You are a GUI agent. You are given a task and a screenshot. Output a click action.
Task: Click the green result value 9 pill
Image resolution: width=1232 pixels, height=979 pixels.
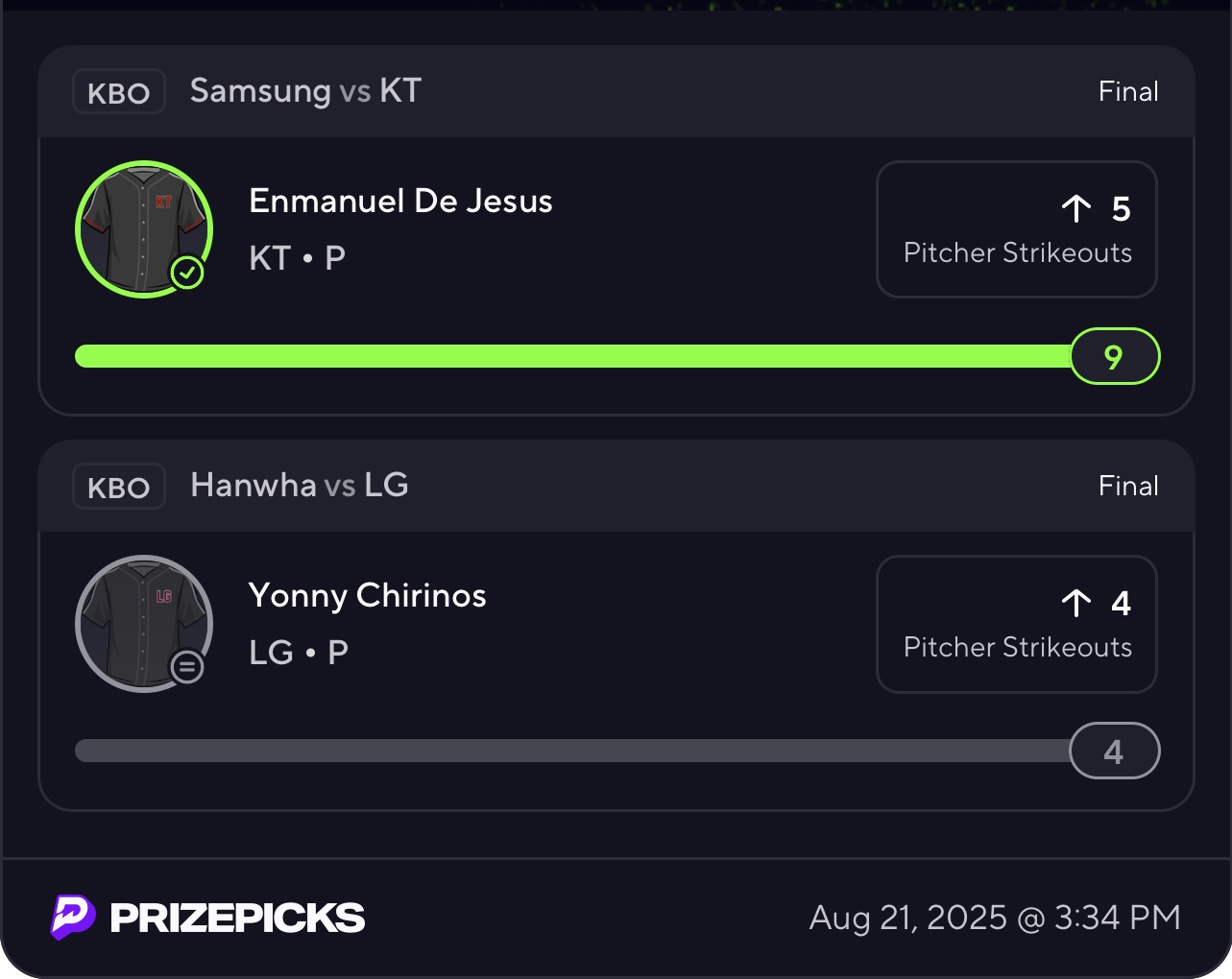coord(1114,357)
